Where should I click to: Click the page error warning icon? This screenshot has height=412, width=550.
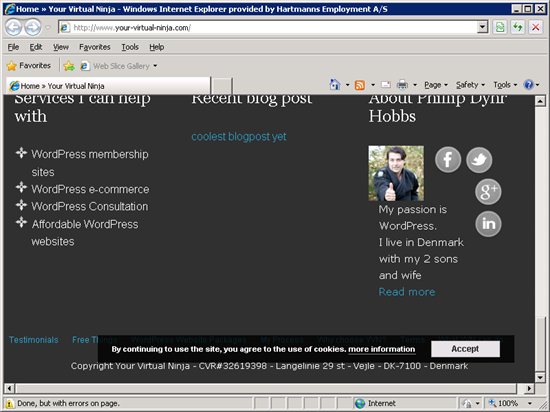pos(9,403)
